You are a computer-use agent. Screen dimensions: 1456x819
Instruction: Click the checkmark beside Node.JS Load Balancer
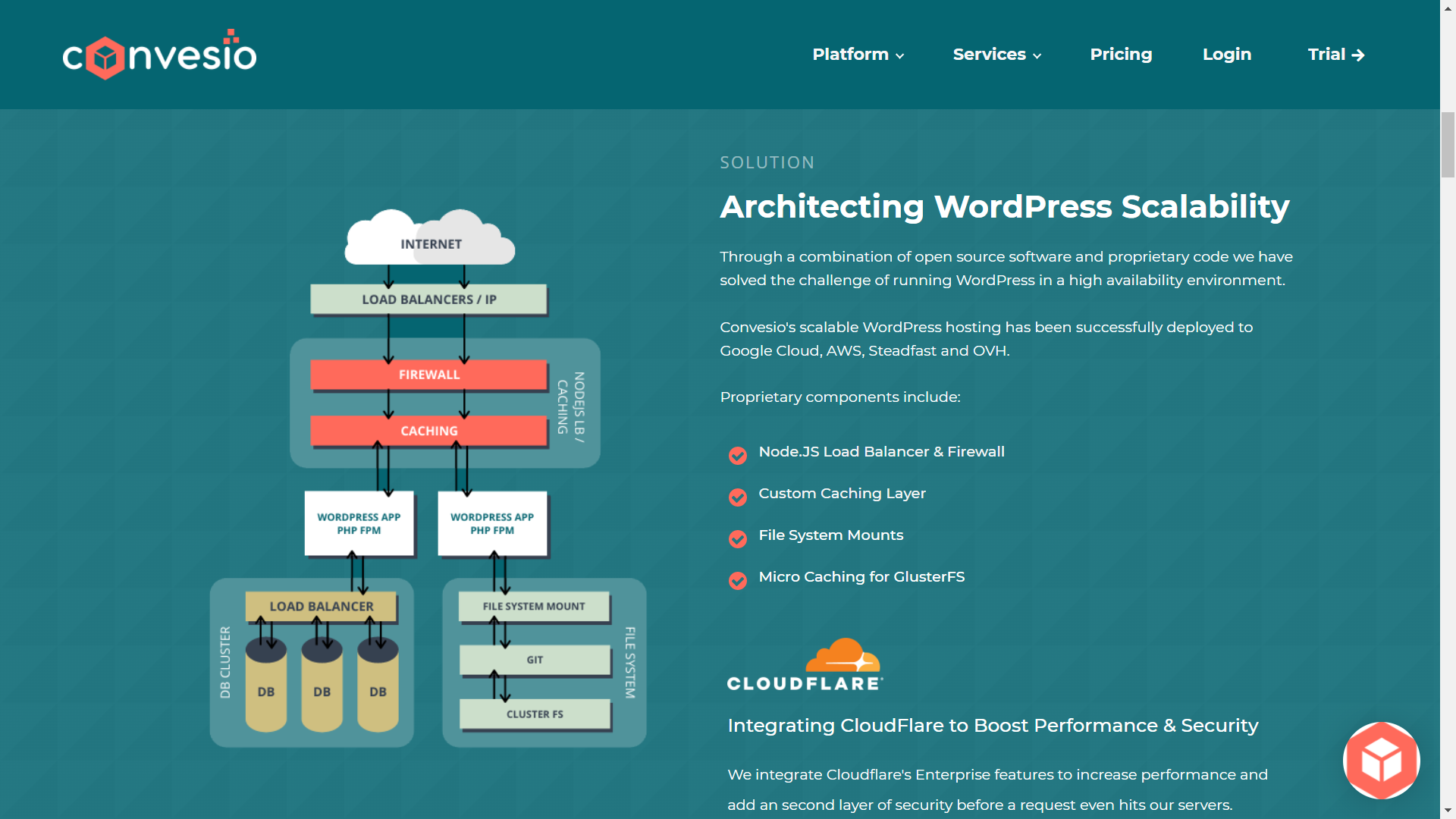tap(737, 456)
